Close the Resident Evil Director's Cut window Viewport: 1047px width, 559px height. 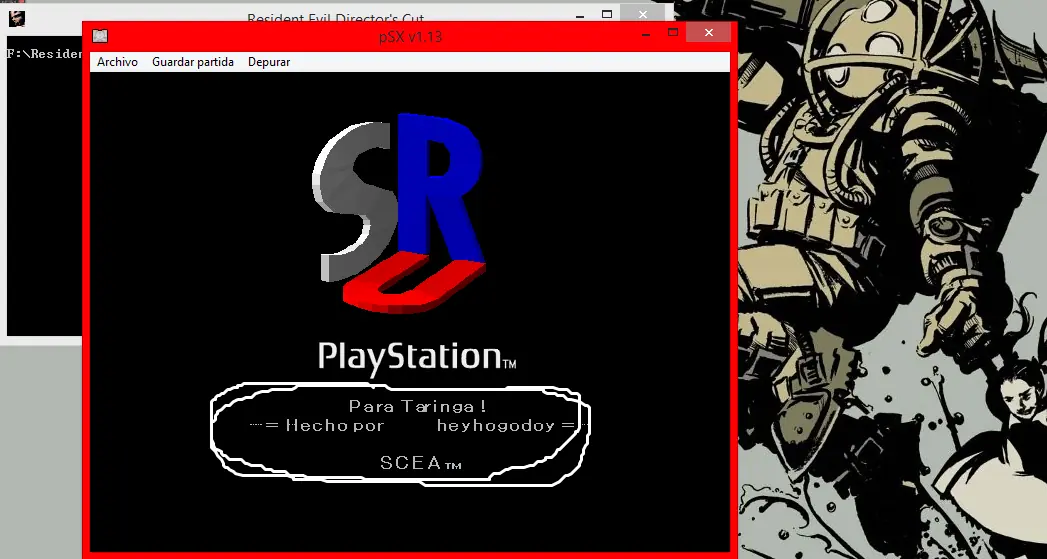pos(642,14)
